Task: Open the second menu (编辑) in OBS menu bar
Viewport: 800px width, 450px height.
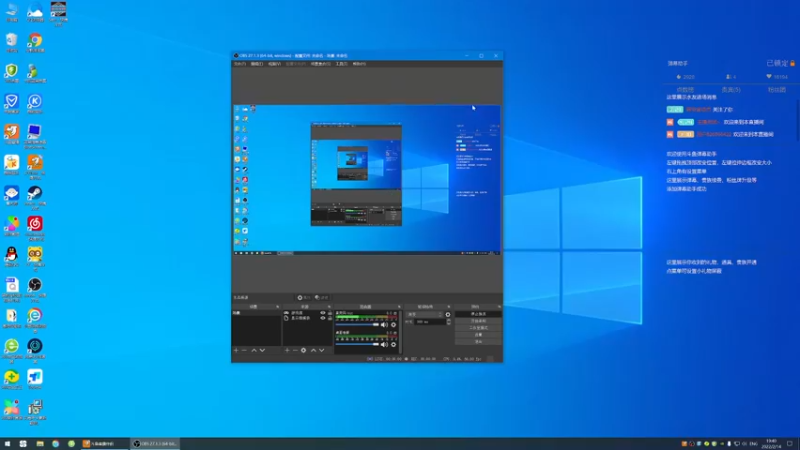Action: (257, 64)
